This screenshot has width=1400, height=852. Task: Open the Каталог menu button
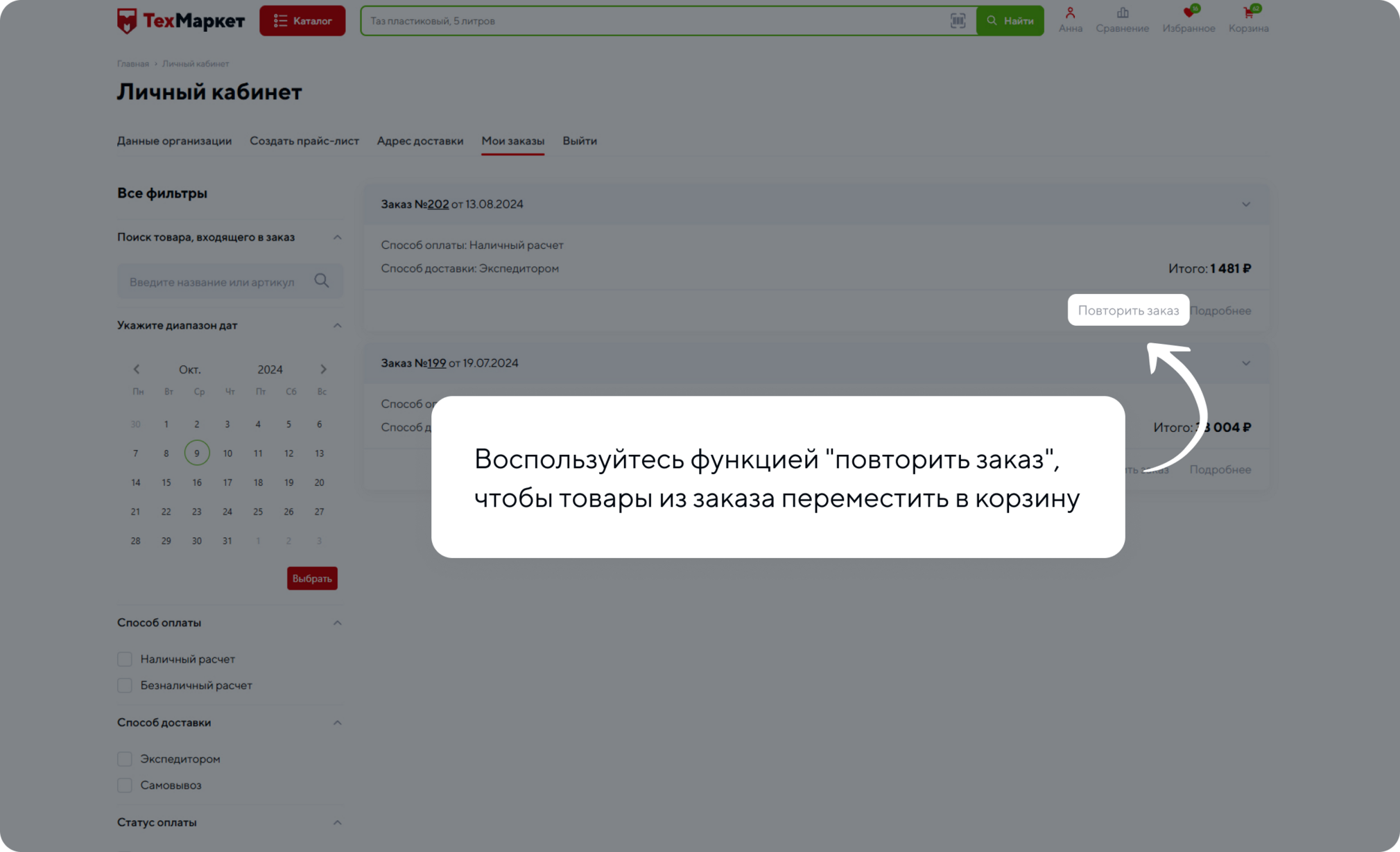pos(302,21)
